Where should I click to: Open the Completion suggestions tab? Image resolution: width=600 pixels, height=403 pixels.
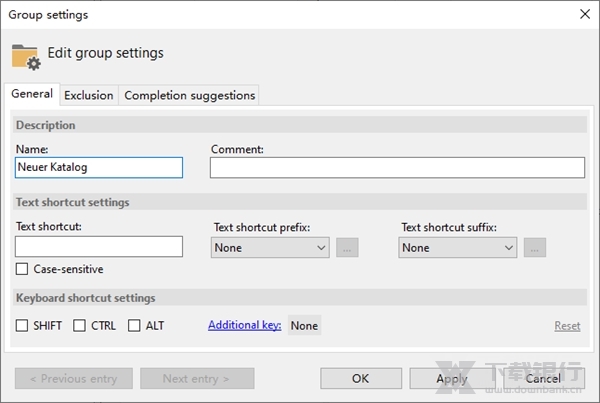coord(189,96)
